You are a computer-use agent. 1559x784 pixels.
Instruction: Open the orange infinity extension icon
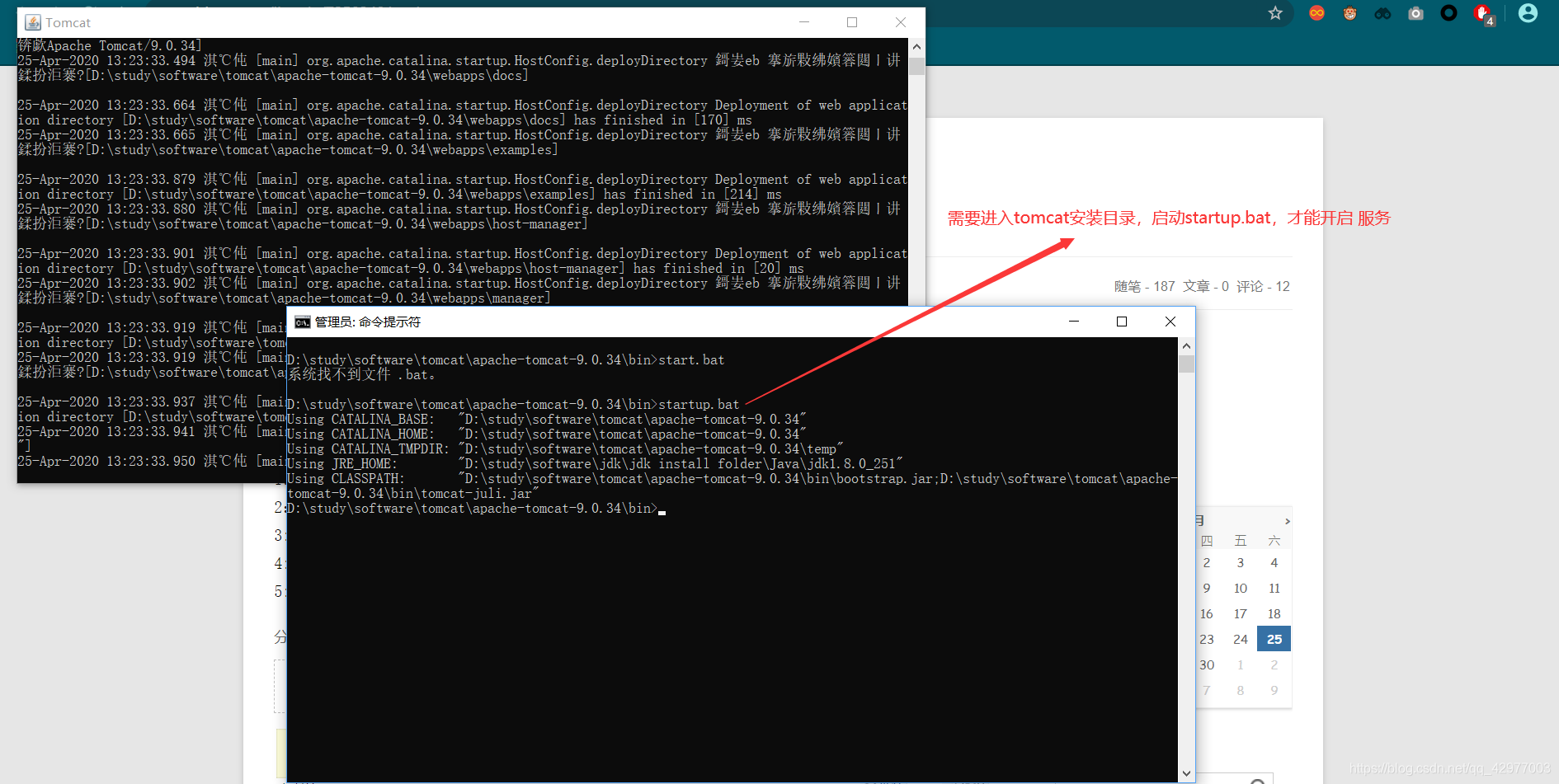[x=1316, y=13]
